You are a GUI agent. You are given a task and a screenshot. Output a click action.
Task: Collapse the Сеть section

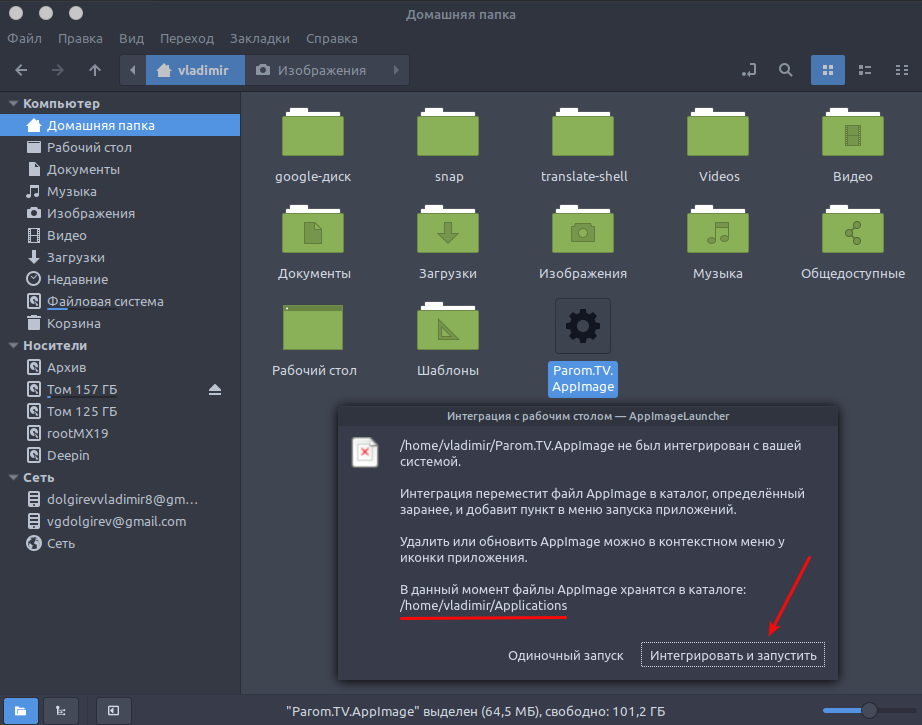click(x=10, y=477)
